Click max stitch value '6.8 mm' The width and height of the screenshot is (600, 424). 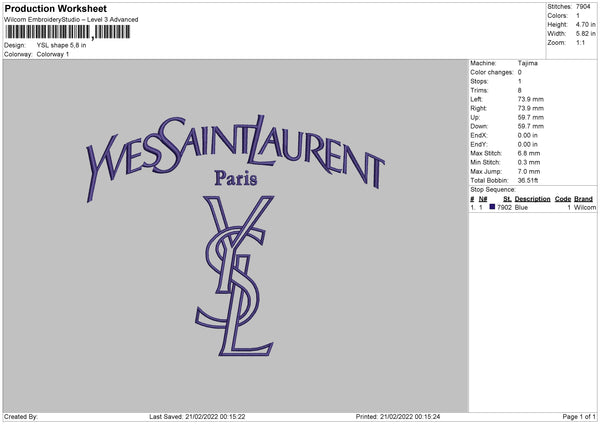[529, 153]
